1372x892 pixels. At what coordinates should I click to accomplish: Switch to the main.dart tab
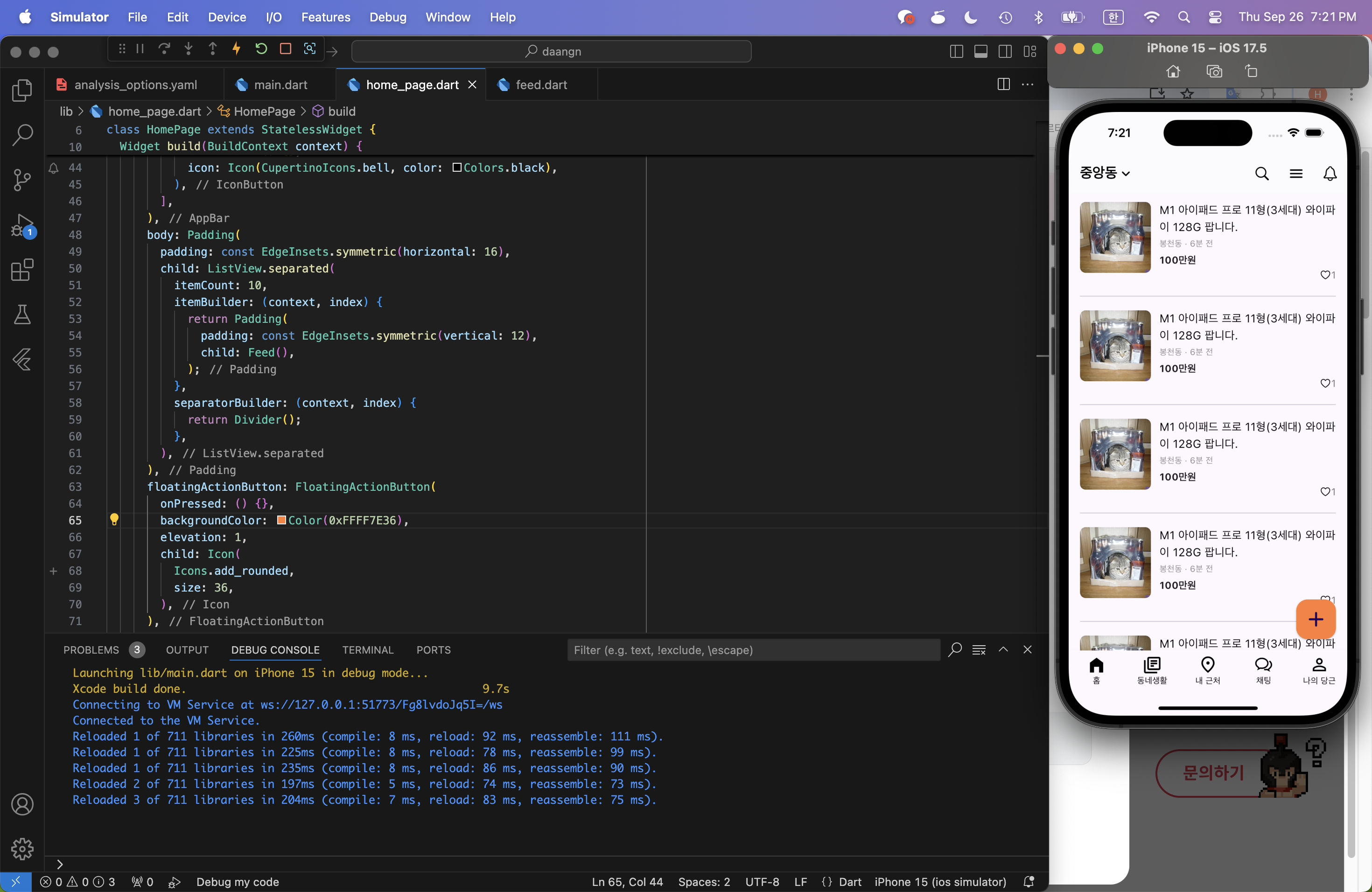point(280,85)
